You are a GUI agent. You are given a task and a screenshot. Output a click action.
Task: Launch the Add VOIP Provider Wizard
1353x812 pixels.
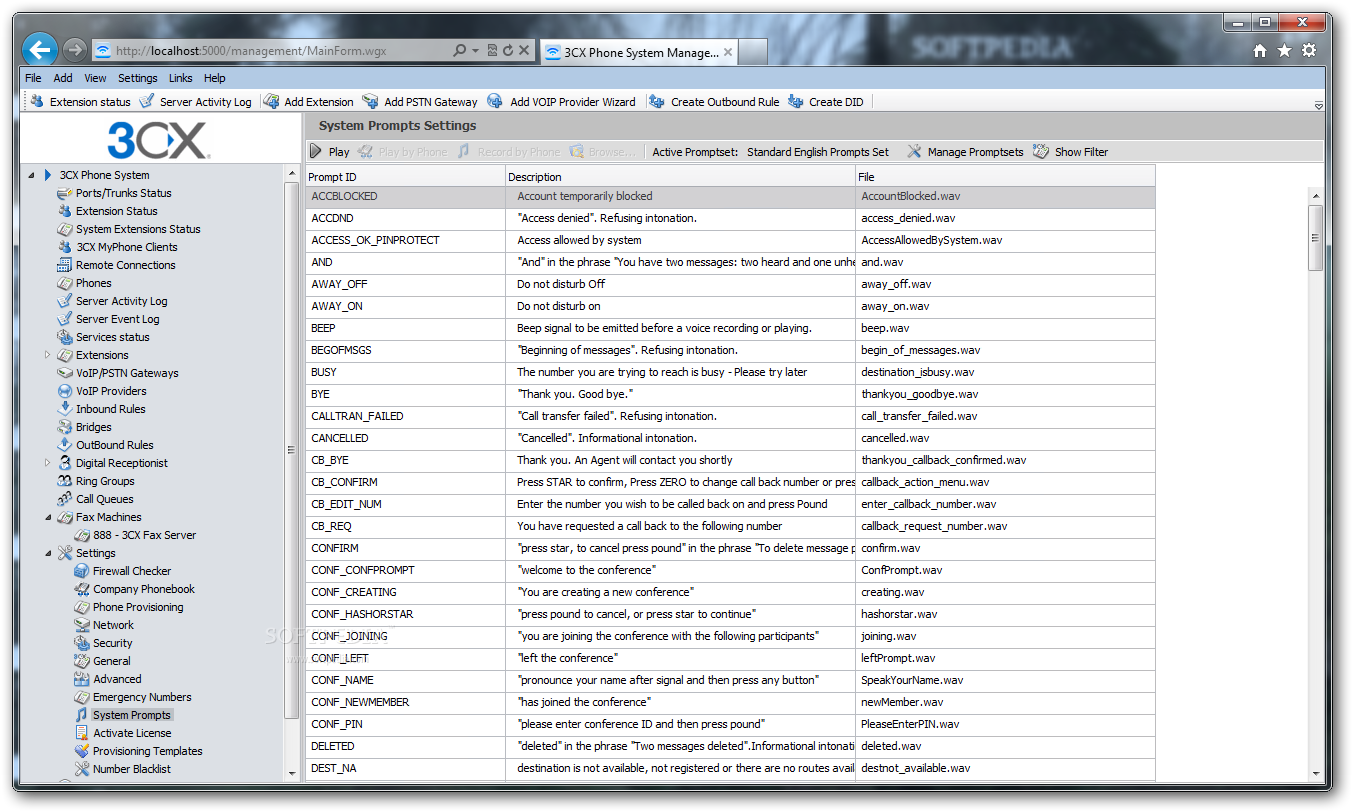(562, 101)
